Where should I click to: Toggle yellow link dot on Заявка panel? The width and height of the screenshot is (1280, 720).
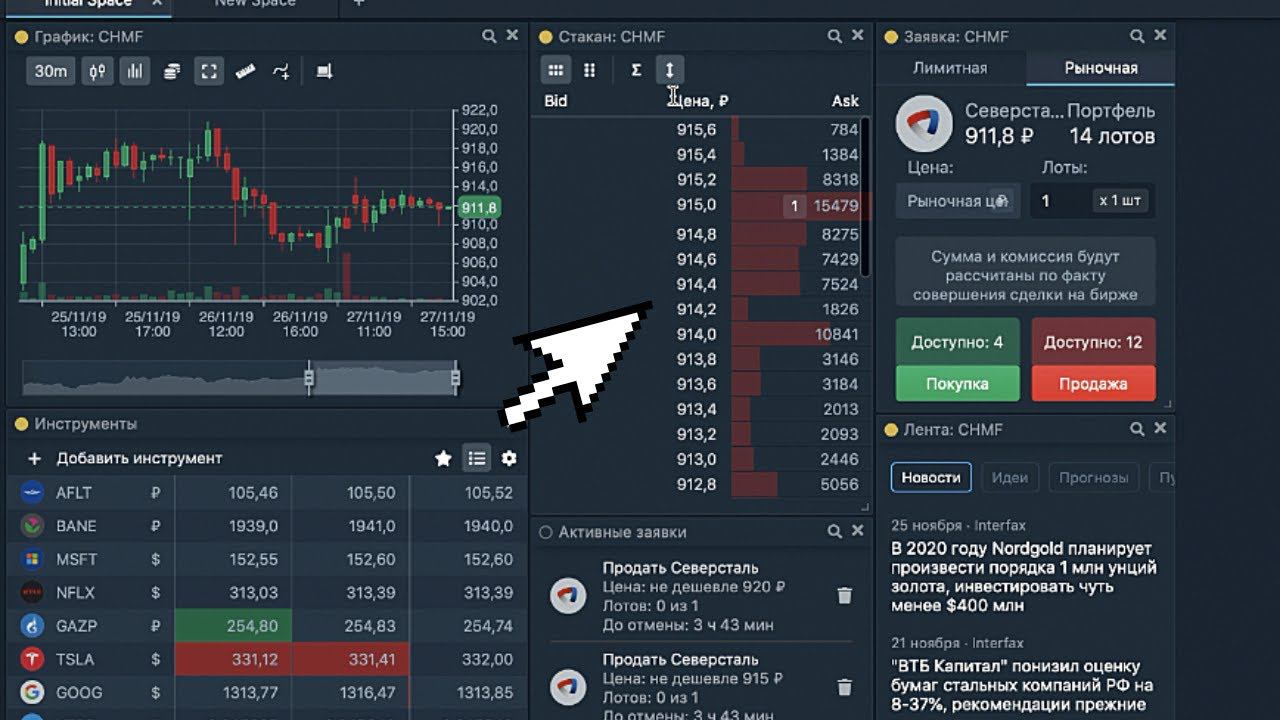tap(891, 37)
